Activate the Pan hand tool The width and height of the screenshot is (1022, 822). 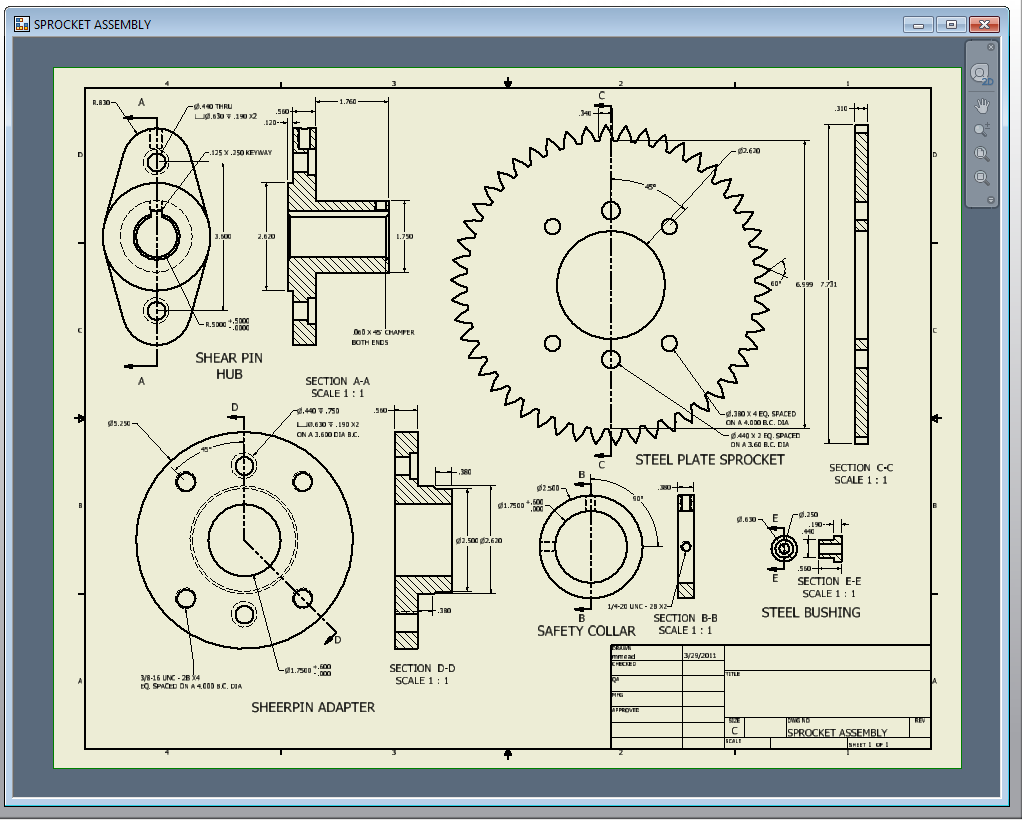coord(979,103)
